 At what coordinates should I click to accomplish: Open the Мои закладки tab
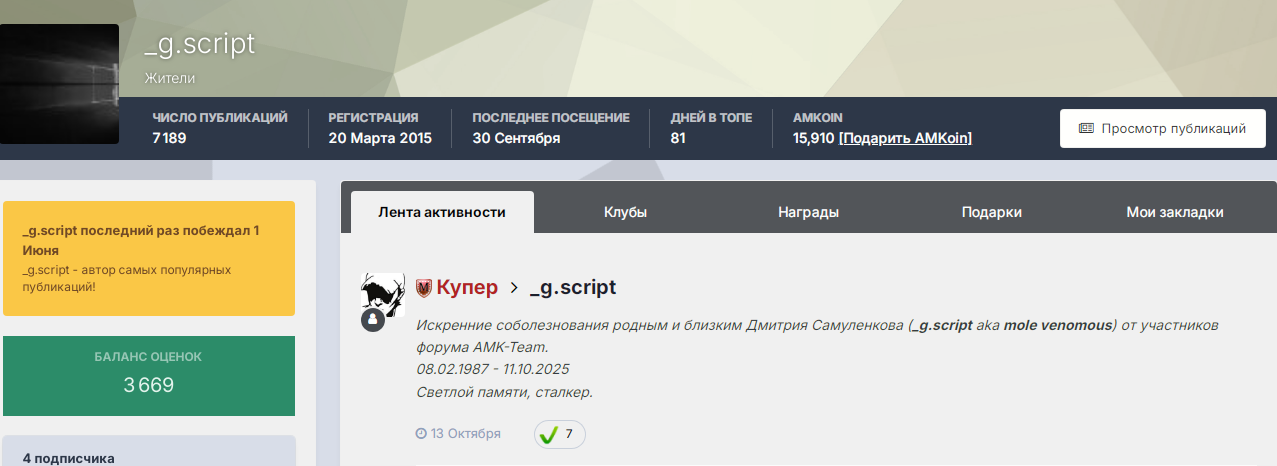pos(1174,212)
